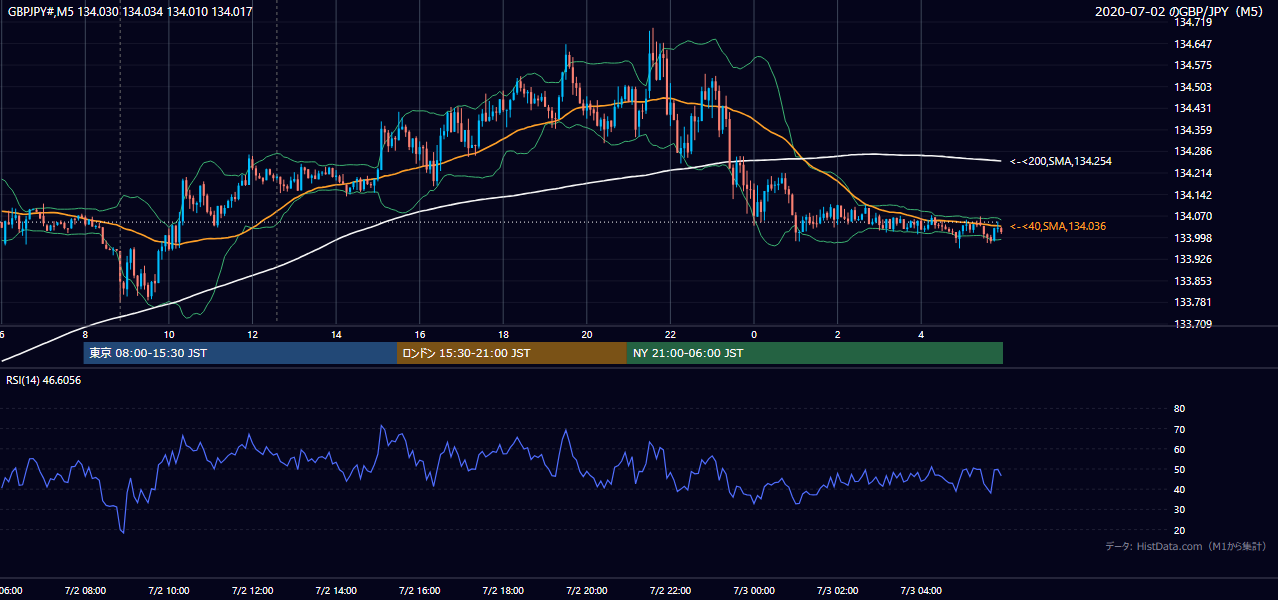Click price axis label 134.070
The height and width of the screenshot is (600, 1278).
tap(1193, 216)
